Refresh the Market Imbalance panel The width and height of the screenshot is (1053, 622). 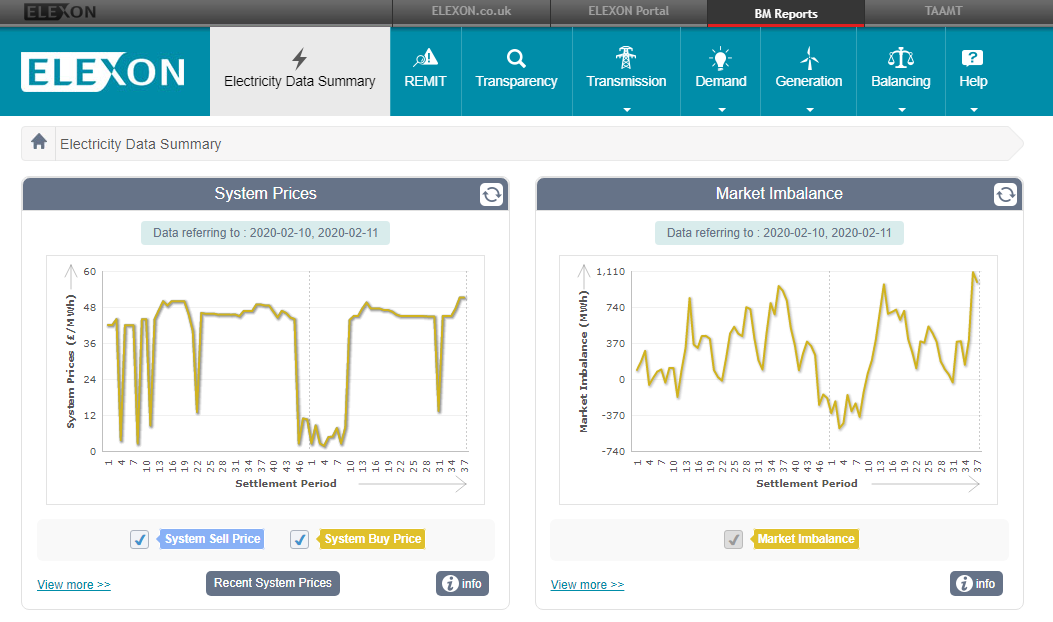point(1005,195)
